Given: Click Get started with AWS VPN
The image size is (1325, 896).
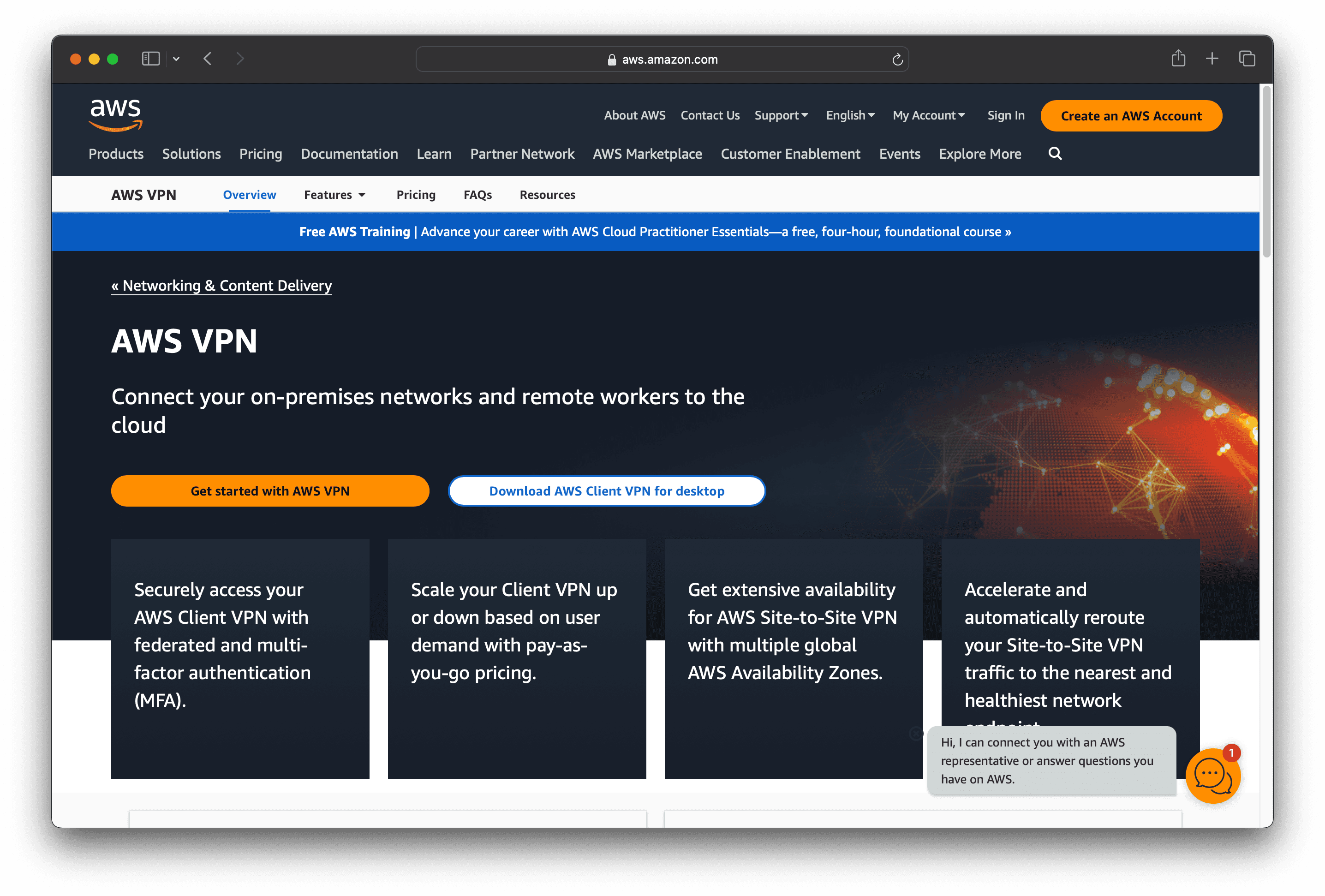Looking at the screenshot, I should pos(270,491).
